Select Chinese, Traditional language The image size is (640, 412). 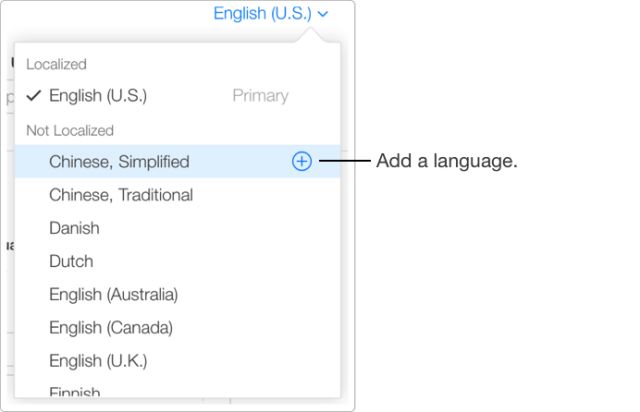(121, 195)
